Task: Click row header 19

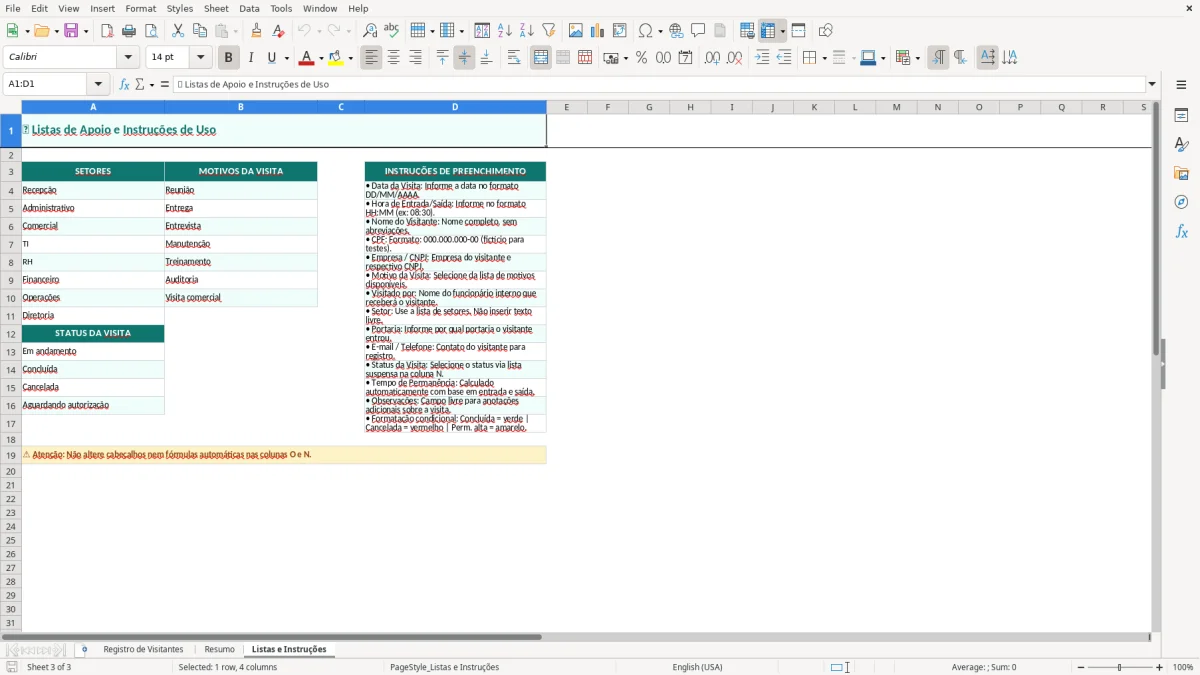Action: pyautogui.click(x=11, y=455)
